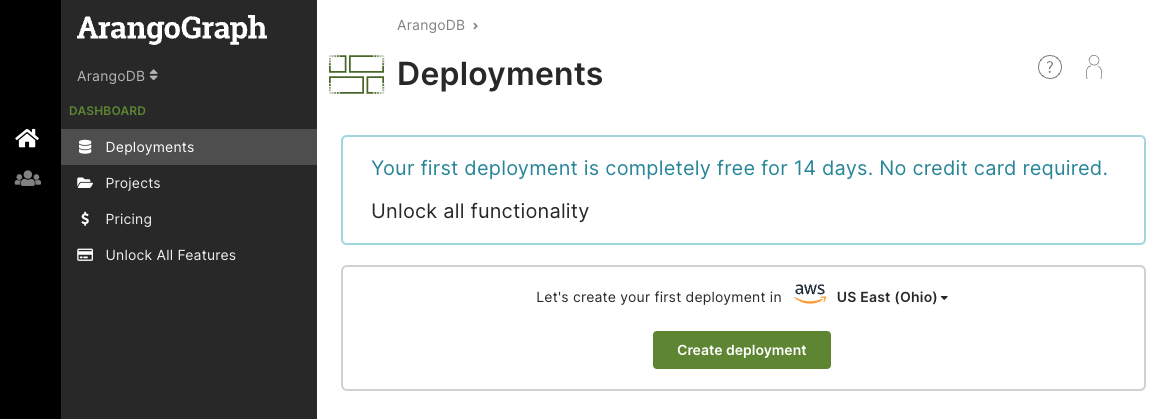The height and width of the screenshot is (419, 1170).
Task: Click the Pricing dollar icon in sidebar
Action: point(85,218)
